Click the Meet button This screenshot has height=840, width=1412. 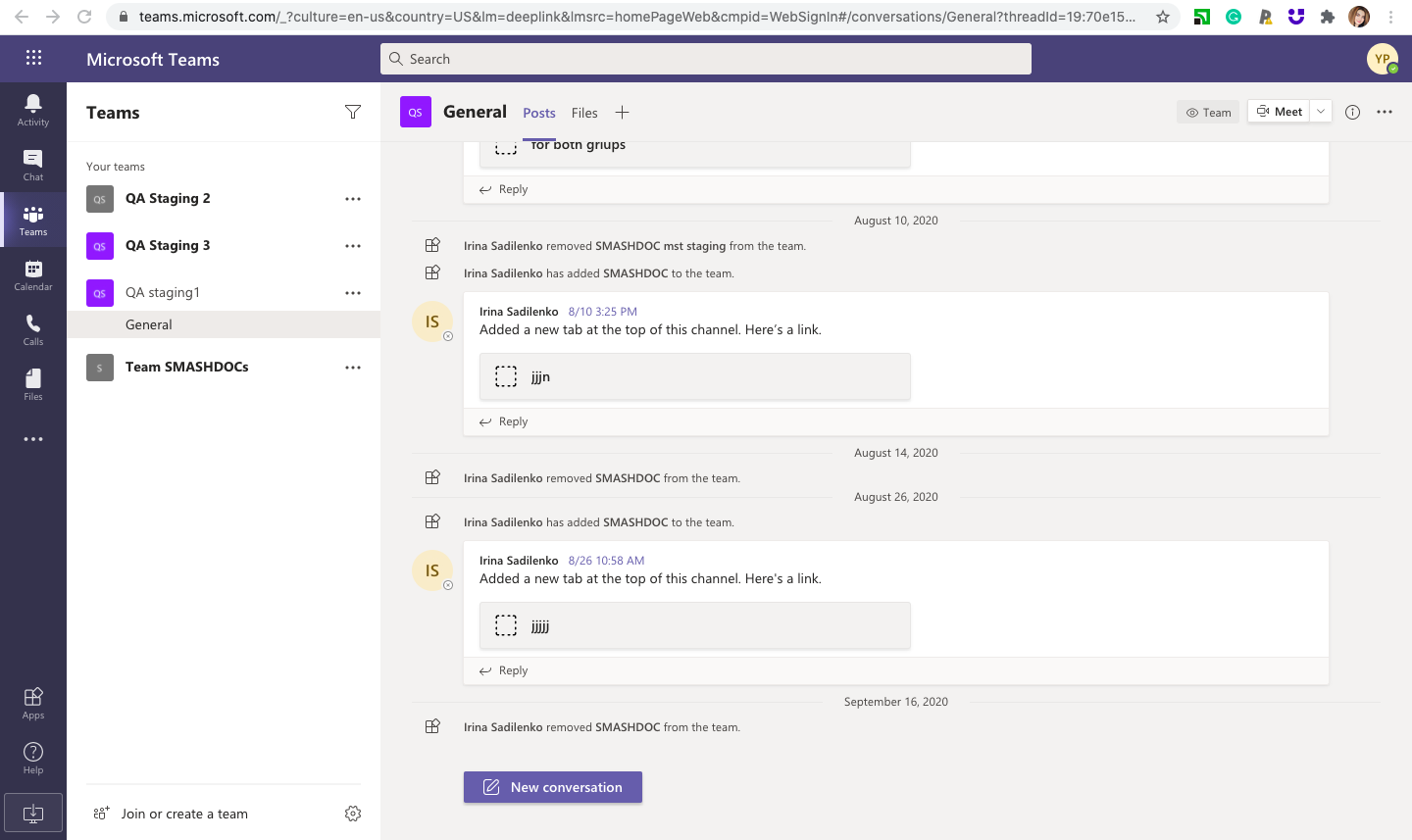click(1280, 112)
